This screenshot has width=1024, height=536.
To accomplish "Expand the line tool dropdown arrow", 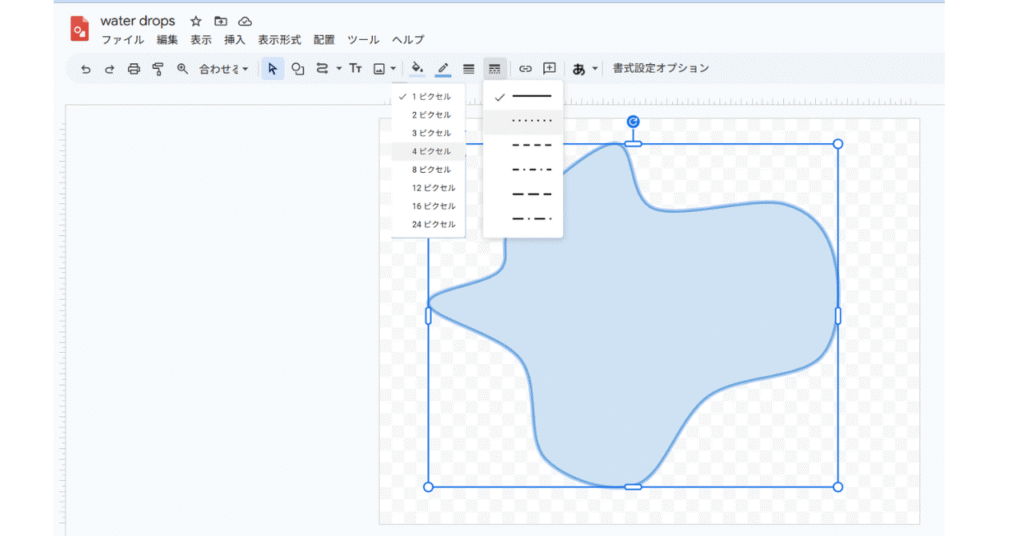I will tap(338, 69).
